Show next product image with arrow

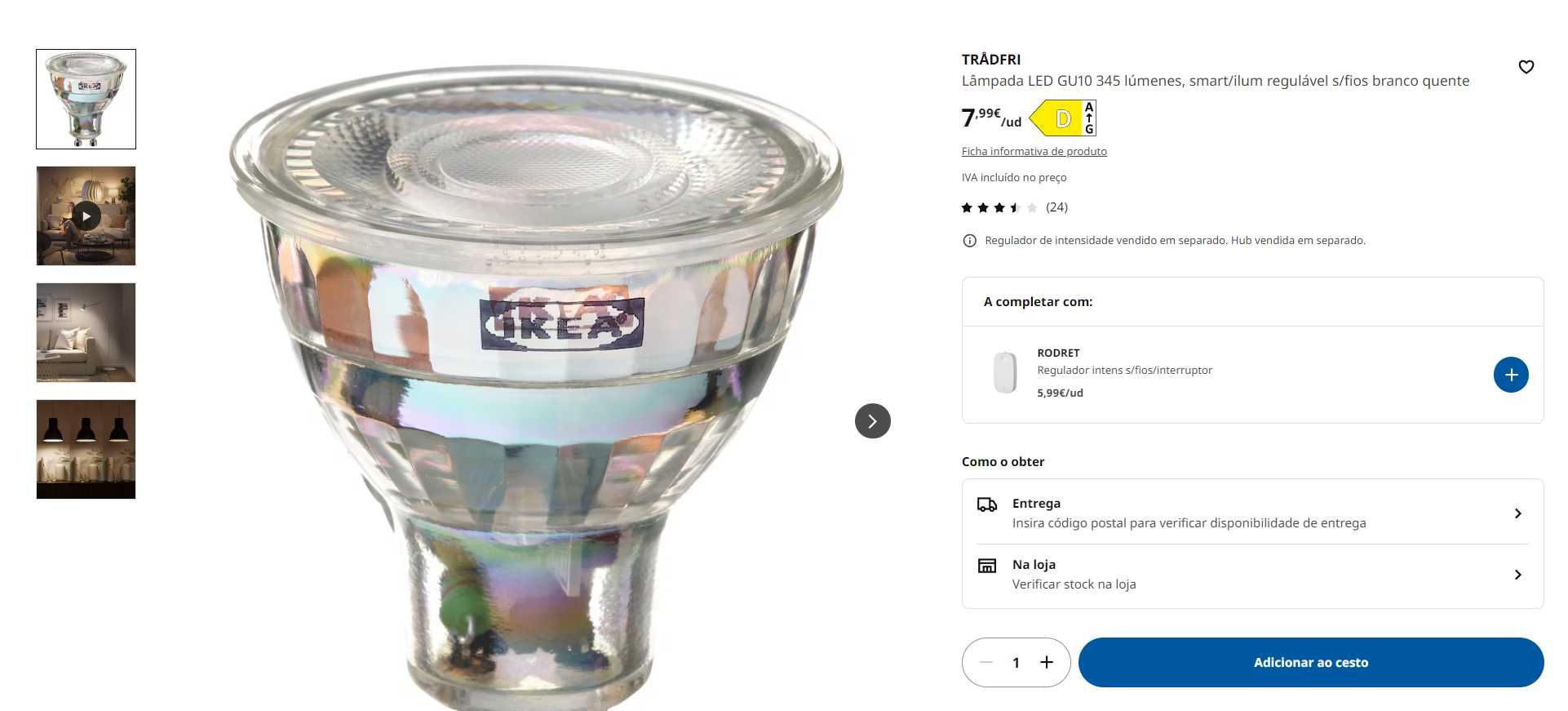(872, 421)
